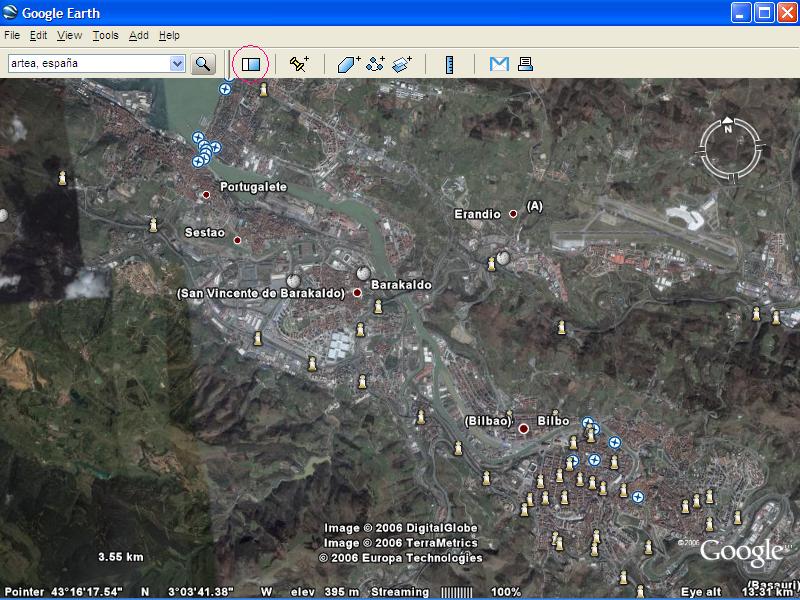This screenshot has width=800, height=600.
Task: Select the red dot marking Portugalete
Action: (x=206, y=195)
